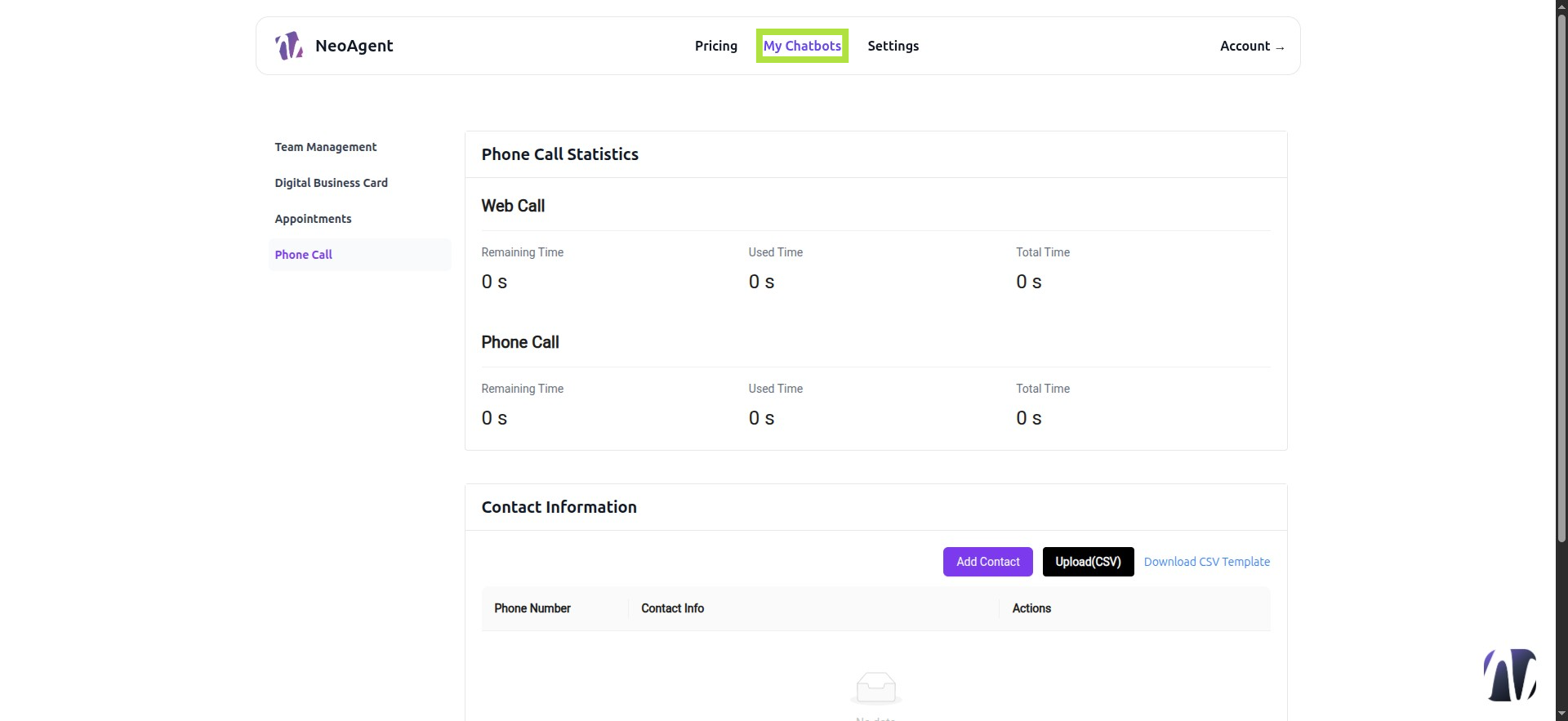The width and height of the screenshot is (1568, 721).
Task: Click the Phone Number column header
Action: pyautogui.click(x=532, y=608)
